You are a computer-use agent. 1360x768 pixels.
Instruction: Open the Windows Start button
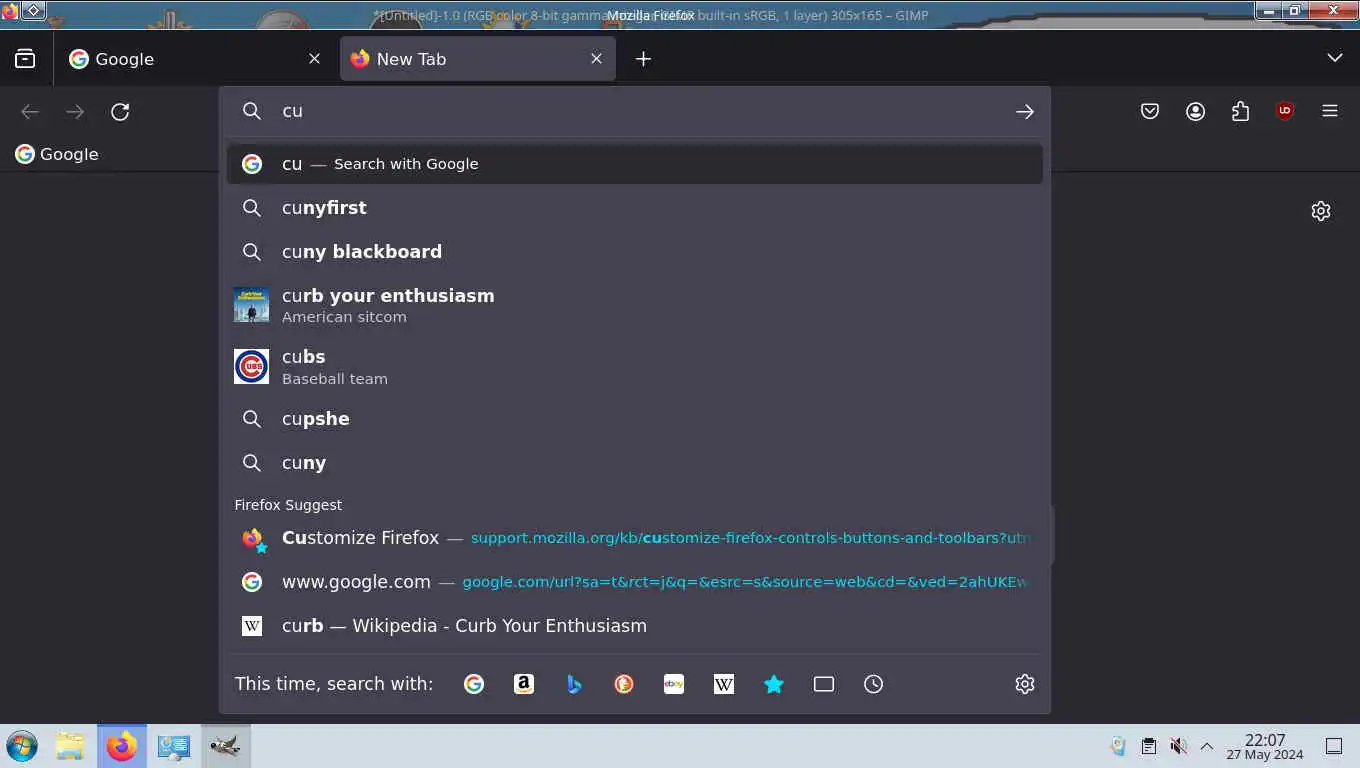coord(22,746)
